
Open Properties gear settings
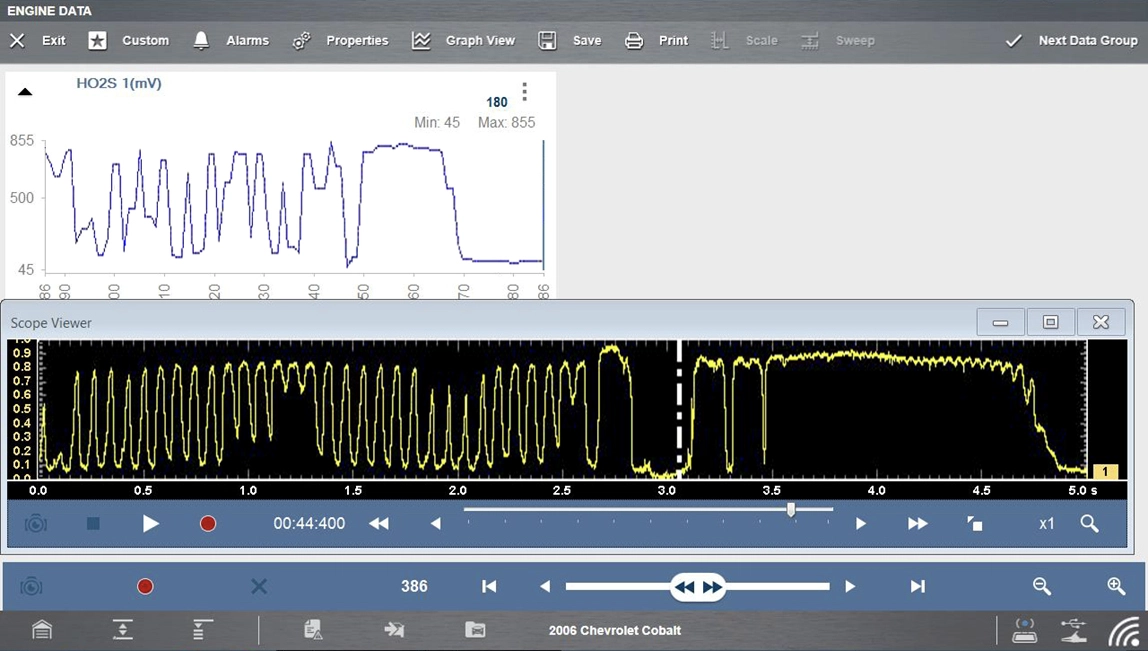(x=340, y=41)
